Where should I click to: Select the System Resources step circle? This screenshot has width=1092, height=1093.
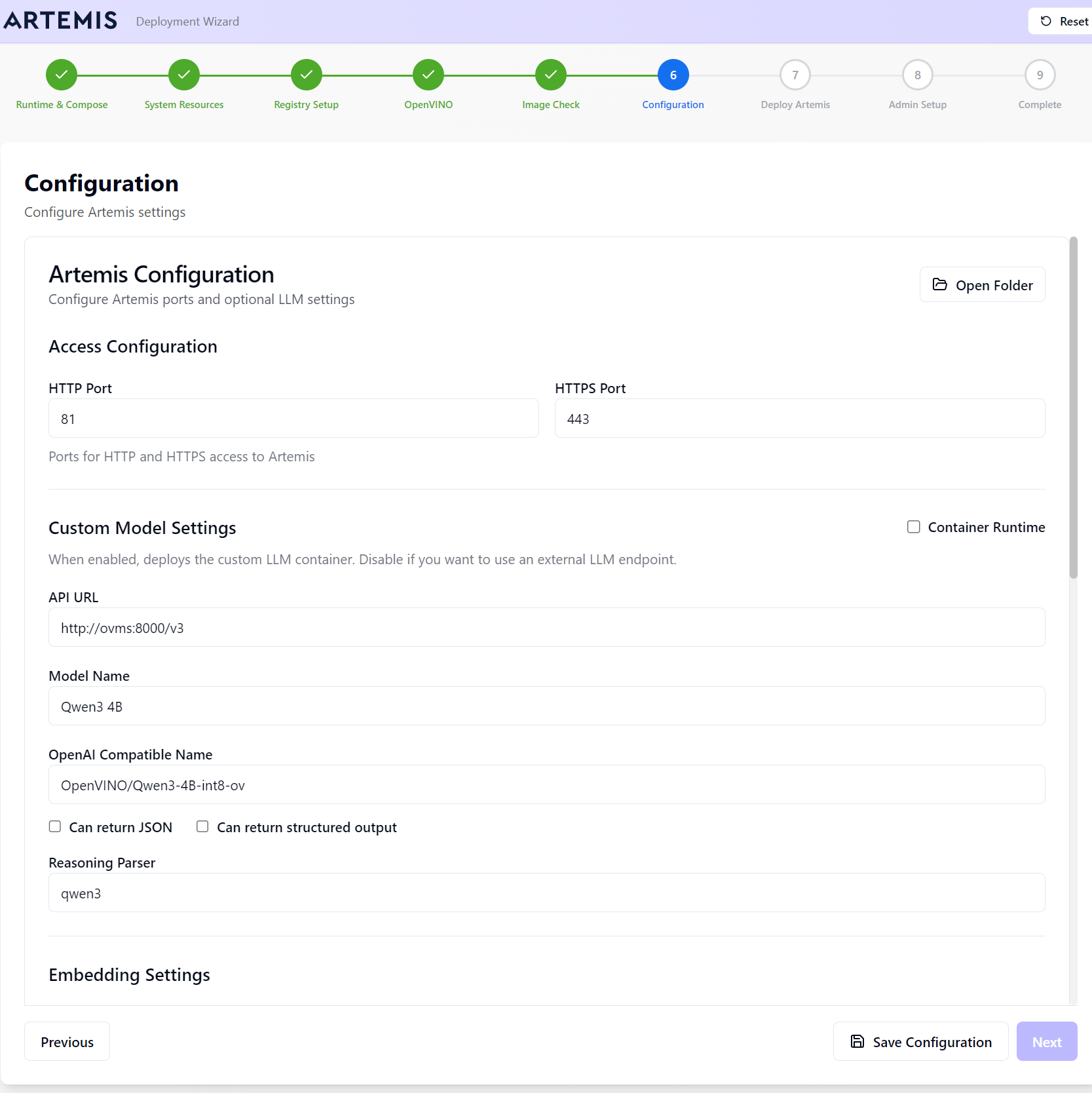(x=184, y=75)
